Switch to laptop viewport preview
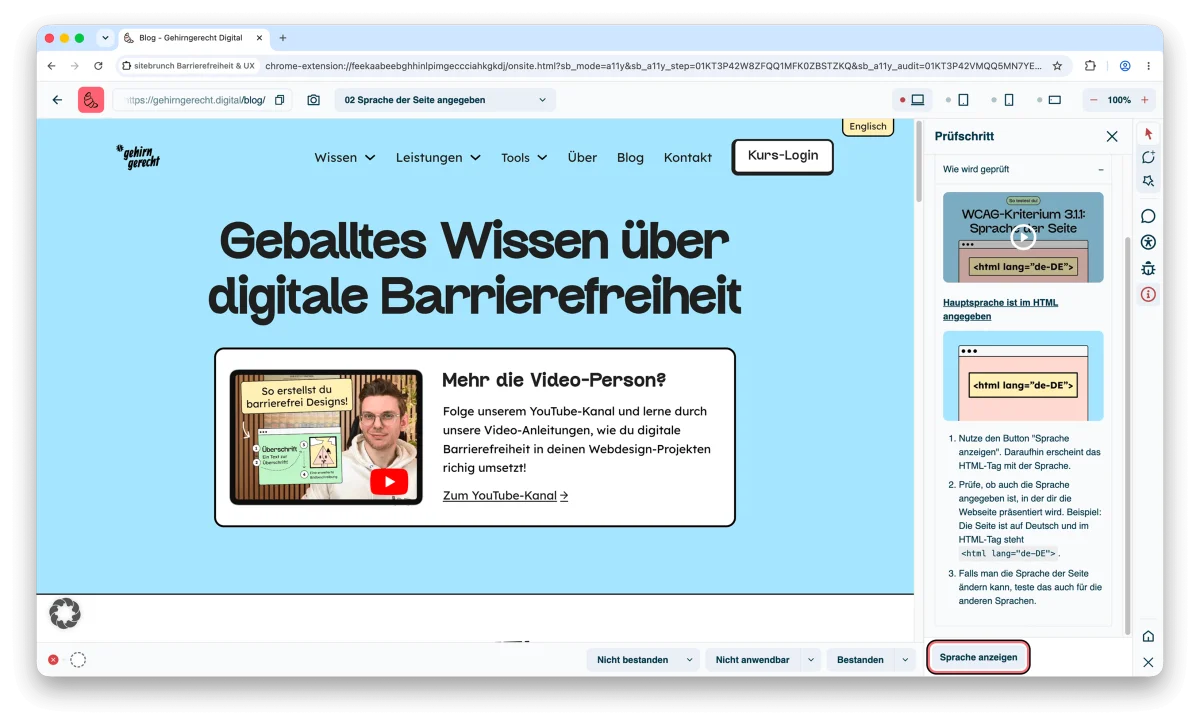The height and width of the screenshot is (725, 1200). tap(917, 100)
